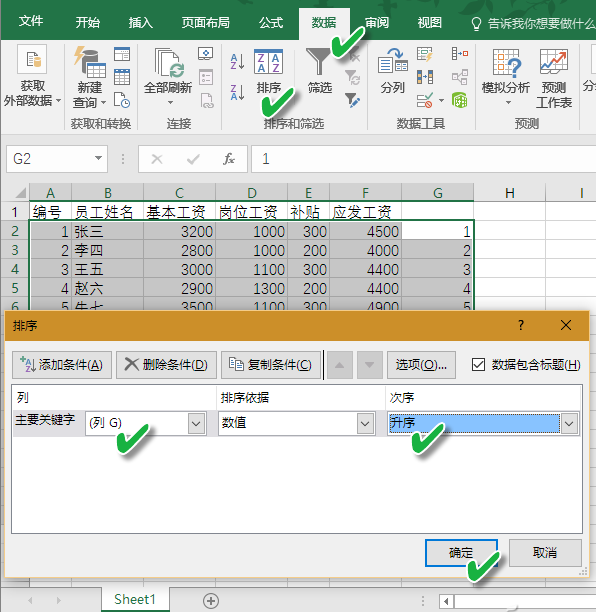Sort ascending with the A-Z icon
The width and height of the screenshot is (596, 612).
tap(237, 62)
